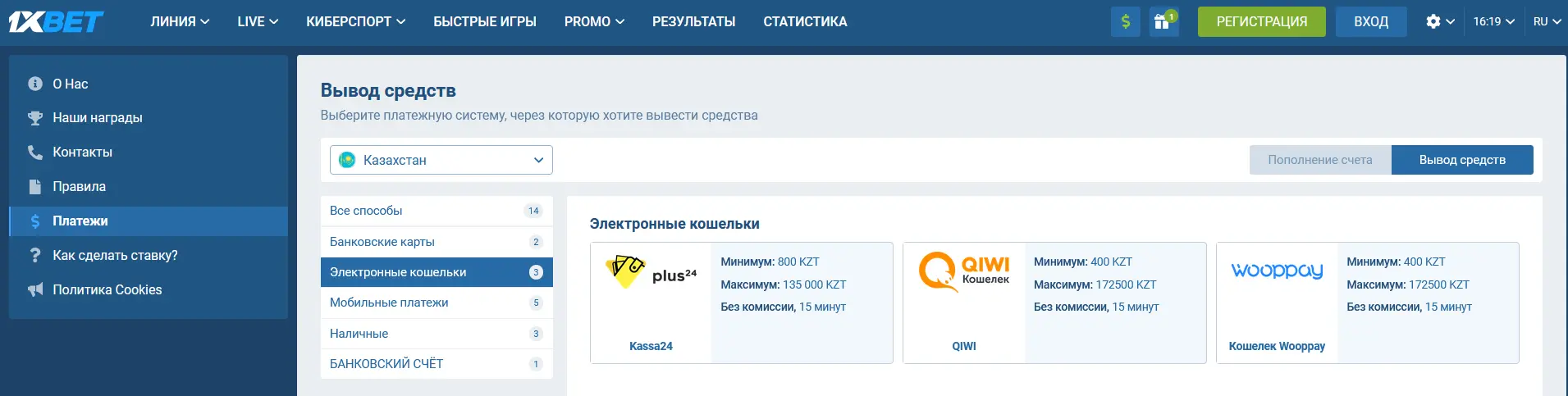The width and height of the screenshot is (1568, 396).
Task: Select Электронные кошельки category
Action: click(x=437, y=272)
